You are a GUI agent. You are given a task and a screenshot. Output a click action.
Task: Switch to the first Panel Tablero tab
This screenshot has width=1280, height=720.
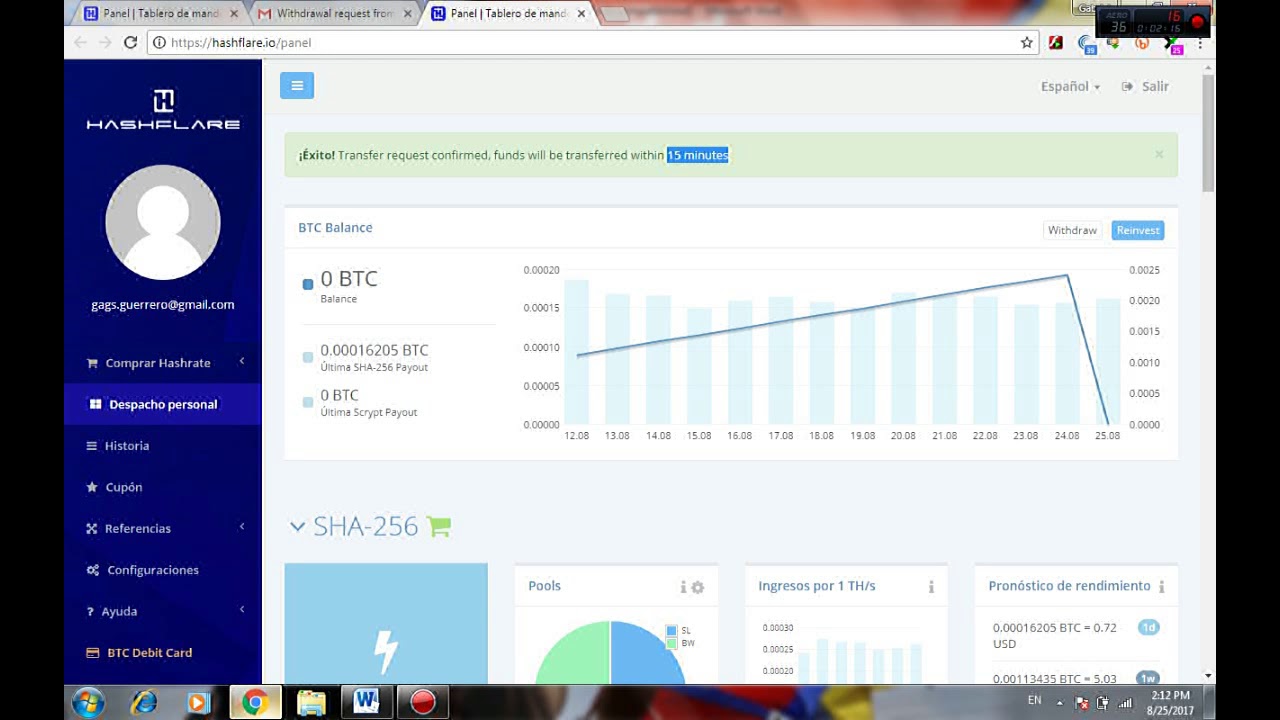[x=158, y=14]
